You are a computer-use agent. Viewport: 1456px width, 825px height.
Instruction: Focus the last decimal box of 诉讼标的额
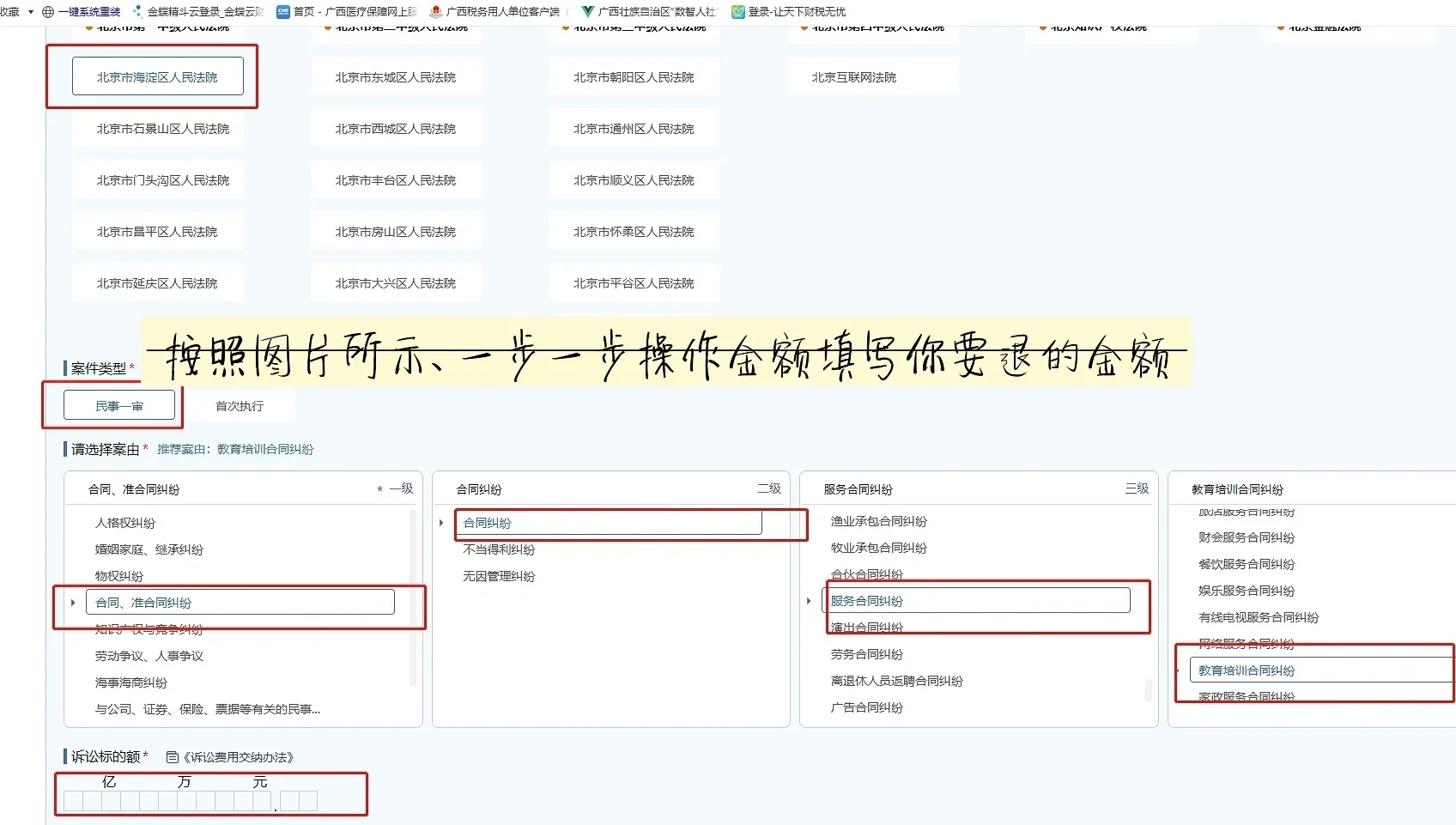[308, 802]
